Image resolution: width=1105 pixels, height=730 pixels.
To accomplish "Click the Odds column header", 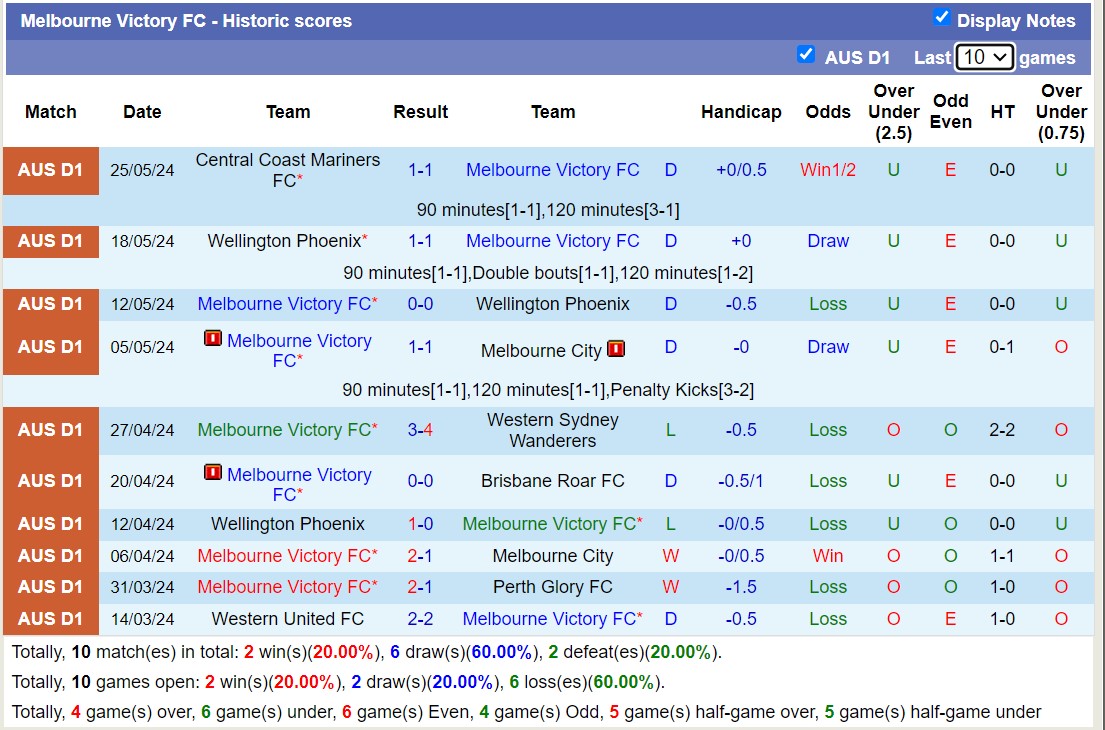I will (x=827, y=112).
